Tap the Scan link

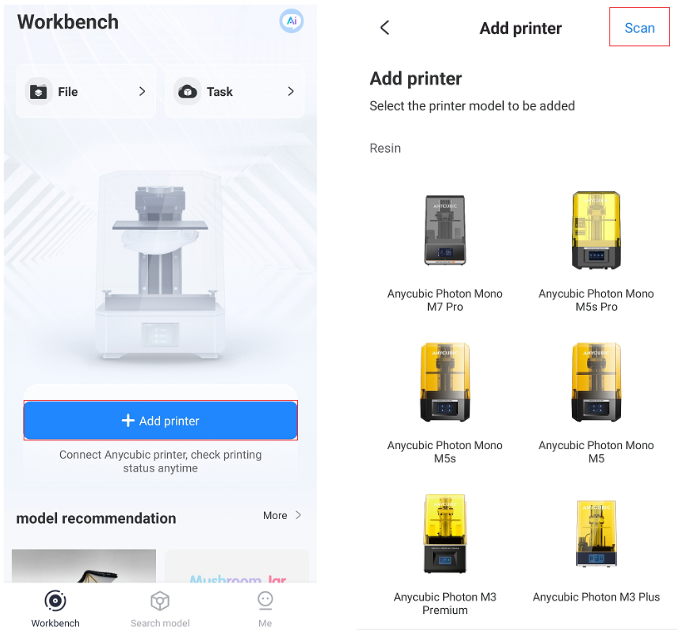click(639, 28)
